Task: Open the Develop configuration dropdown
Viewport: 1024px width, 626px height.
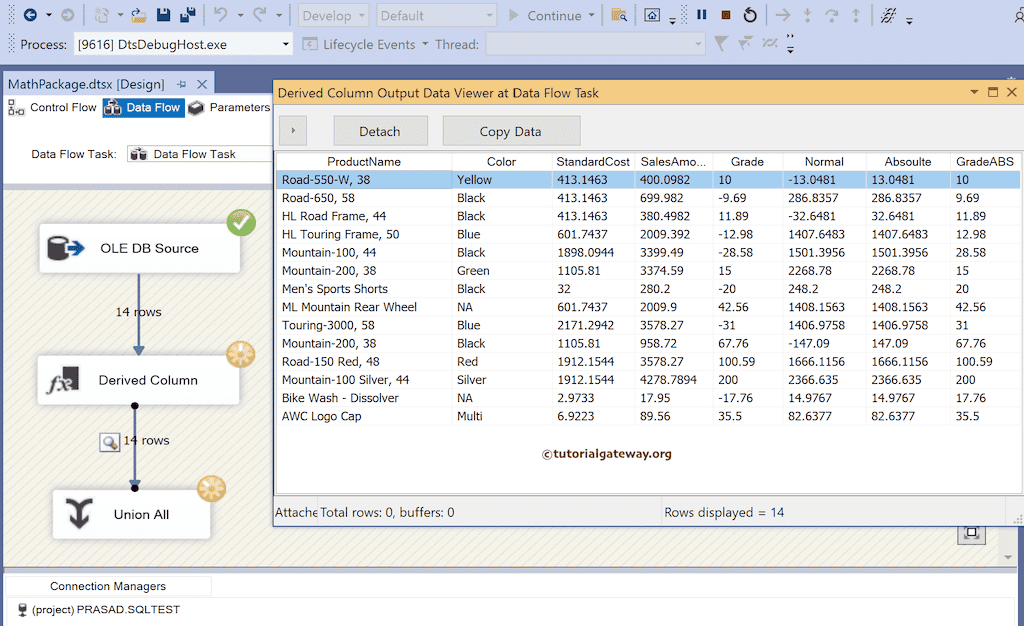Action: [x=333, y=15]
